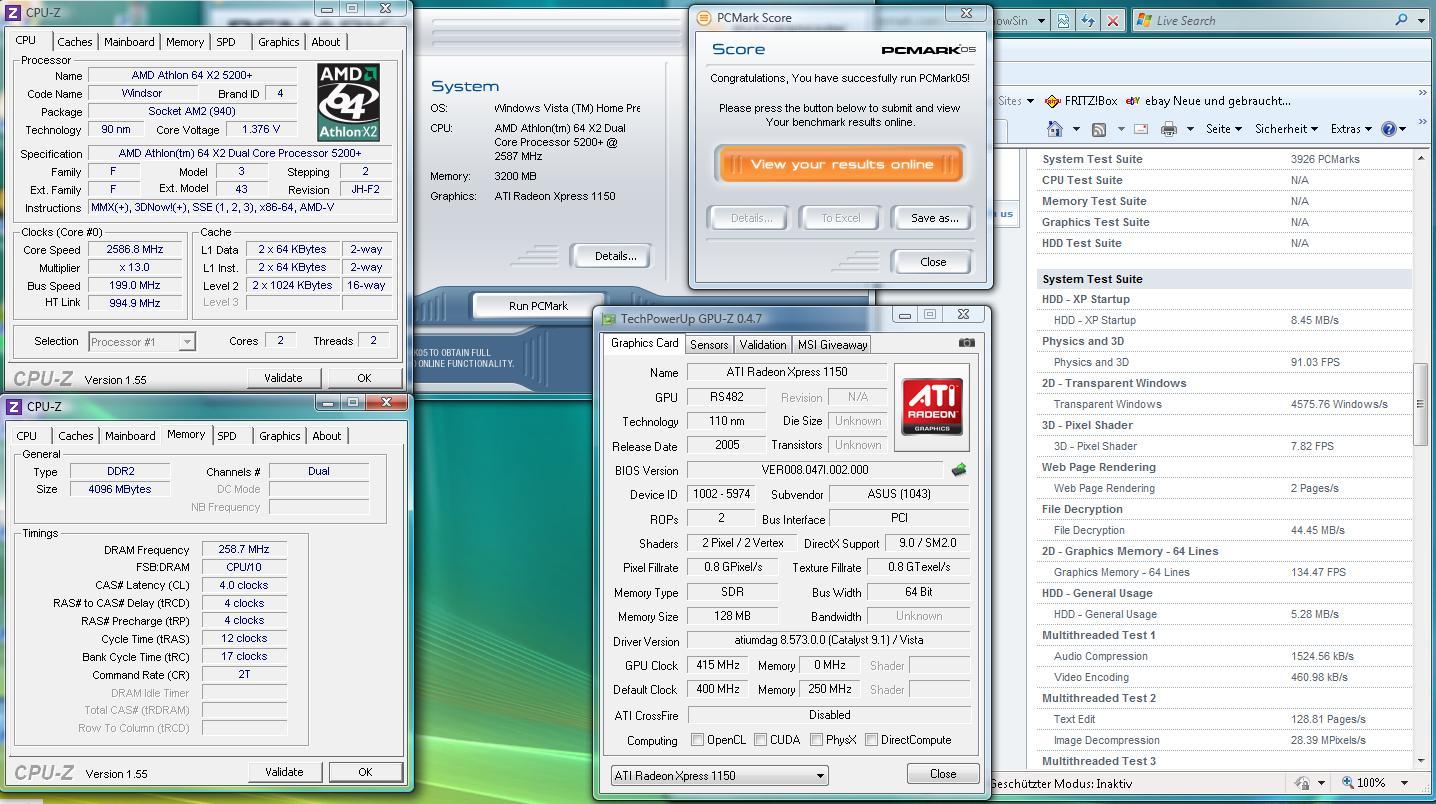Click the AMD Athlon 64 X2 logo in CPU-Z
Viewport: 1436px width, 804px height.
(348, 102)
